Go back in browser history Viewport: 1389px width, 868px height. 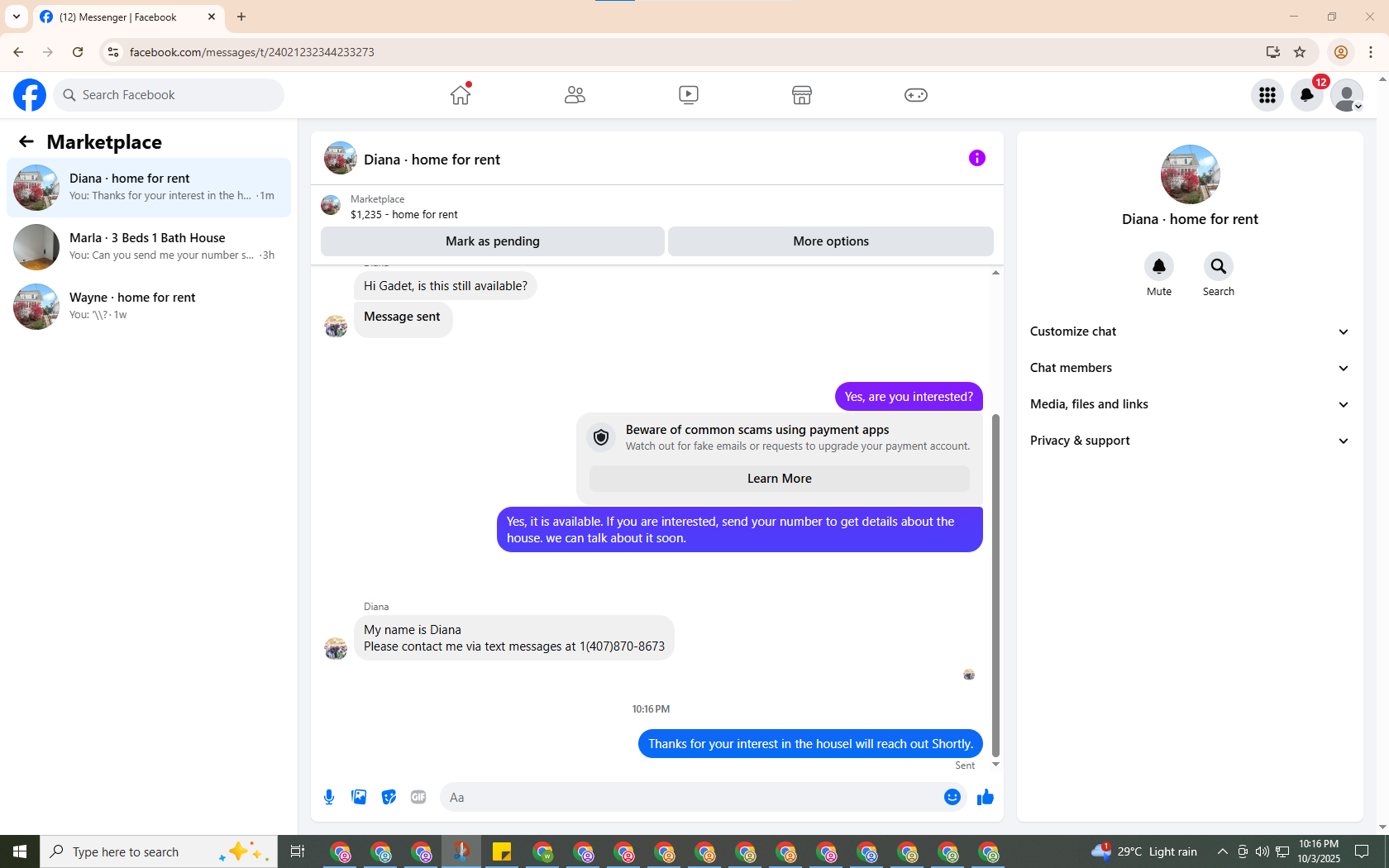tap(18, 52)
